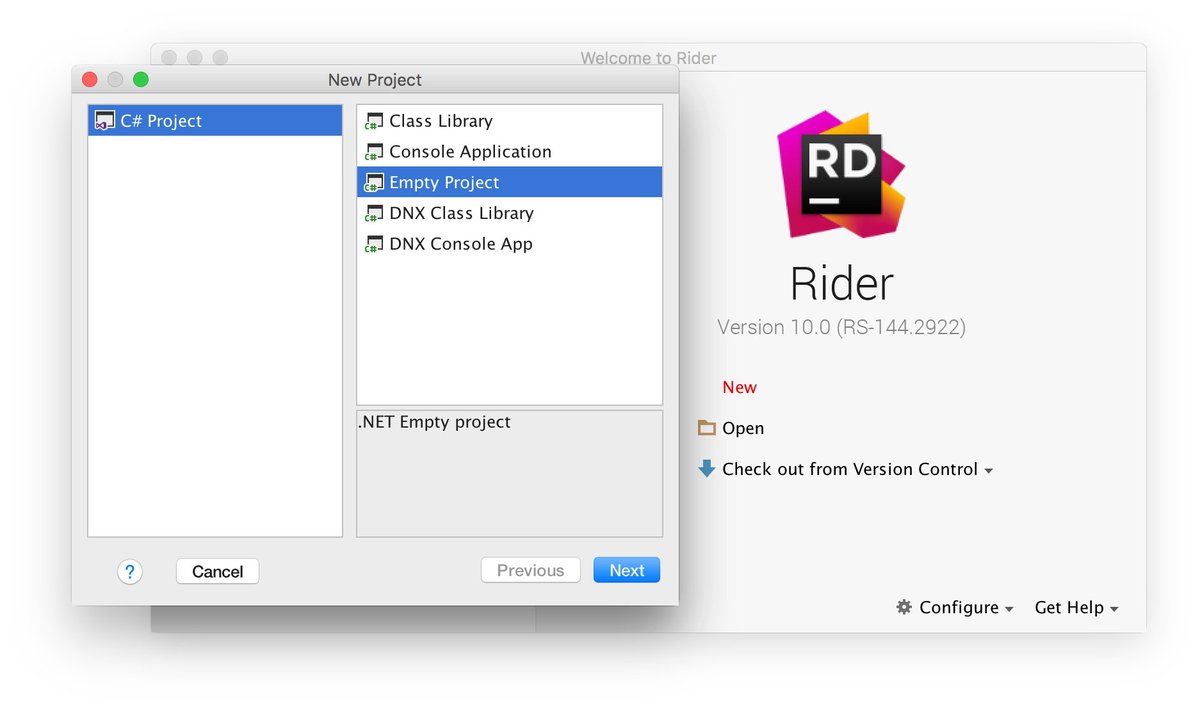Click the Previous button
Screen dimensions: 1200x708
coord(530,570)
